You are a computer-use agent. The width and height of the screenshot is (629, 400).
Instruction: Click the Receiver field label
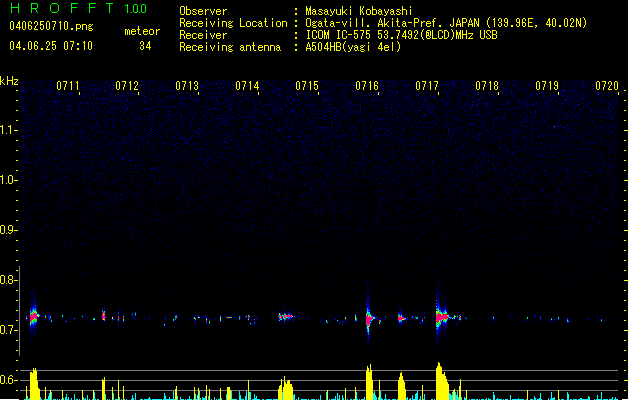(x=203, y=35)
